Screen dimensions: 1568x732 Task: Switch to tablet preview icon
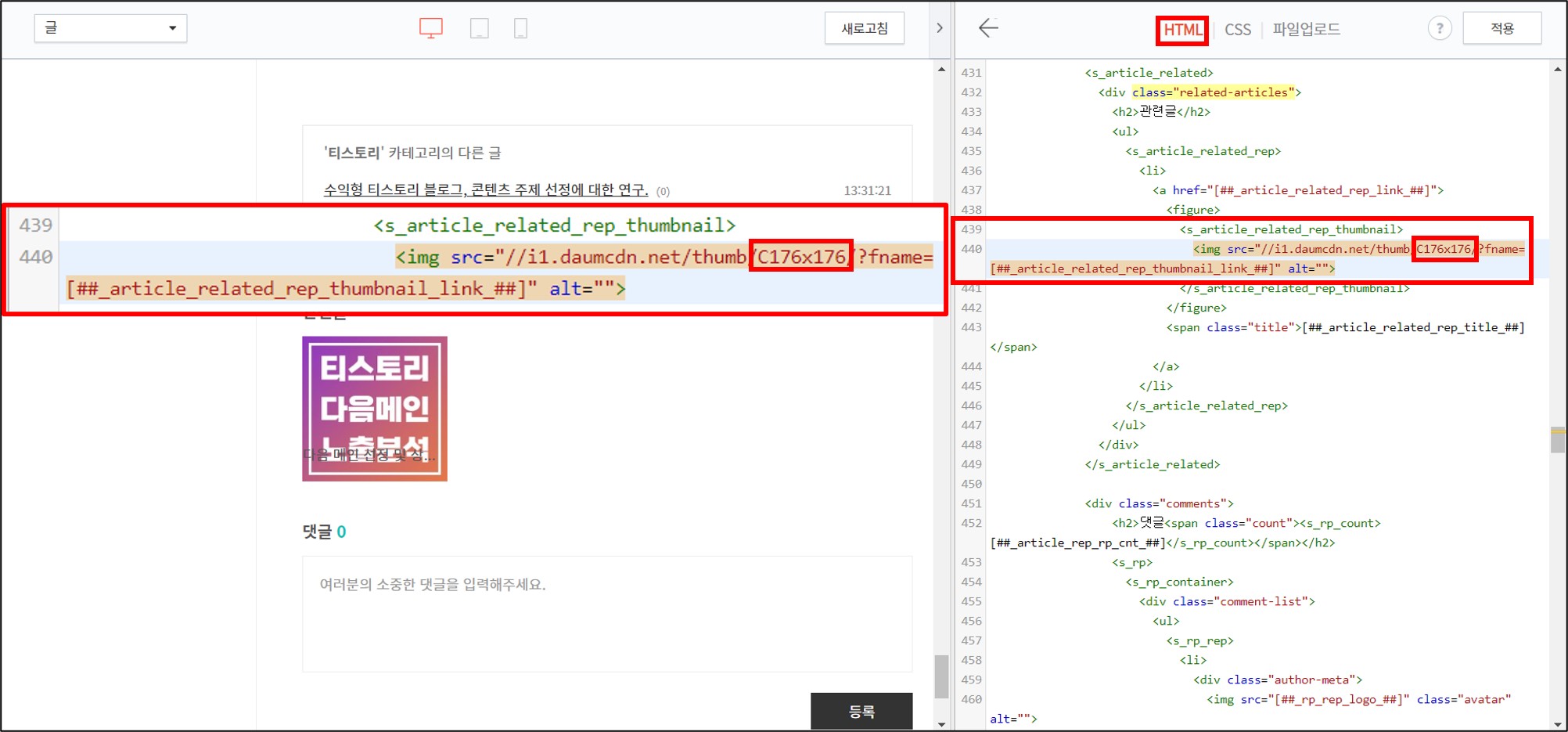coord(480,29)
